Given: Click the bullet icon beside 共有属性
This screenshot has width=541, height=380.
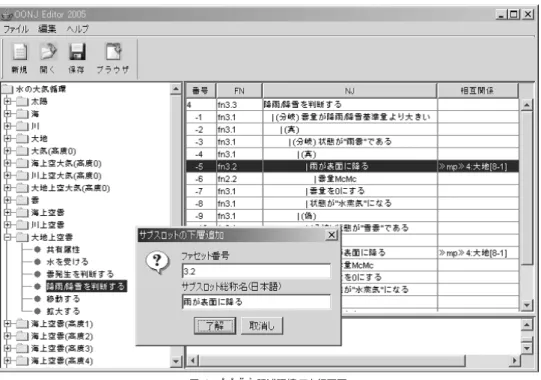Looking at the screenshot, I should 37,250.
